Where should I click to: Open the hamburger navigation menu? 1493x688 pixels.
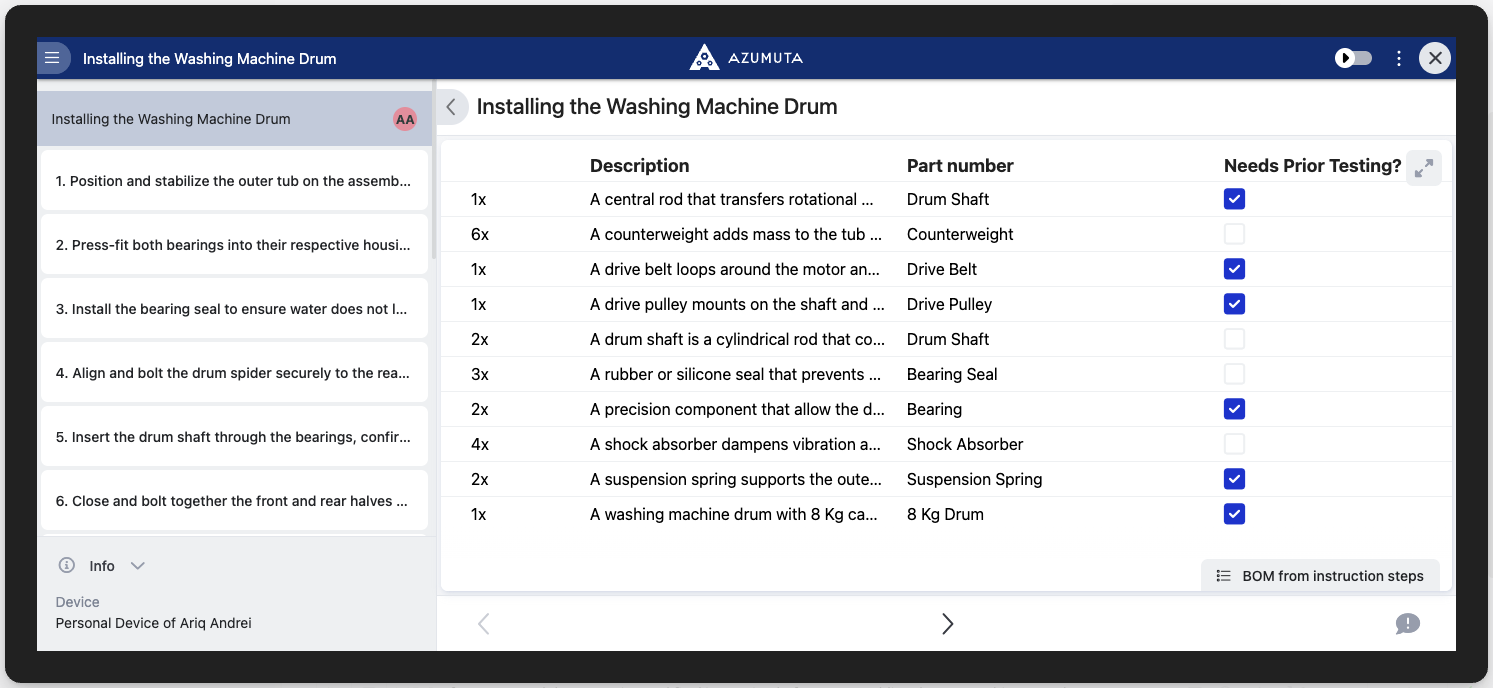click(53, 57)
